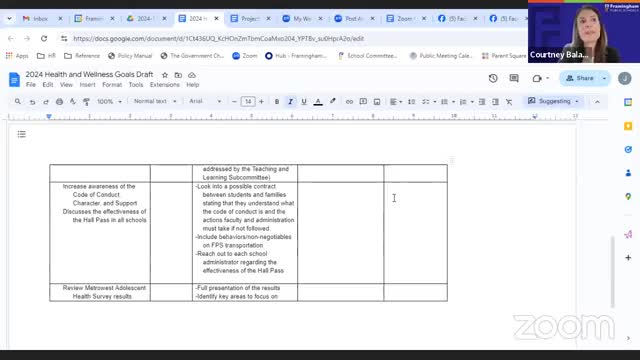Open the comments panel icon
The height and width of the screenshot is (360, 640).
click(x=514, y=78)
